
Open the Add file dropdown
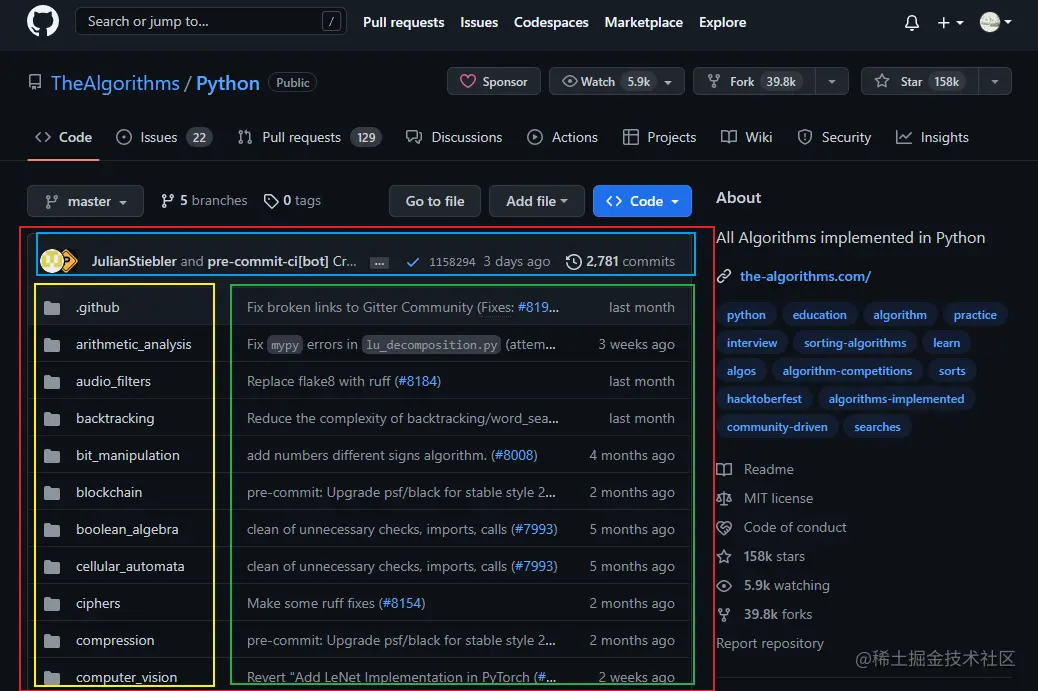pos(536,201)
